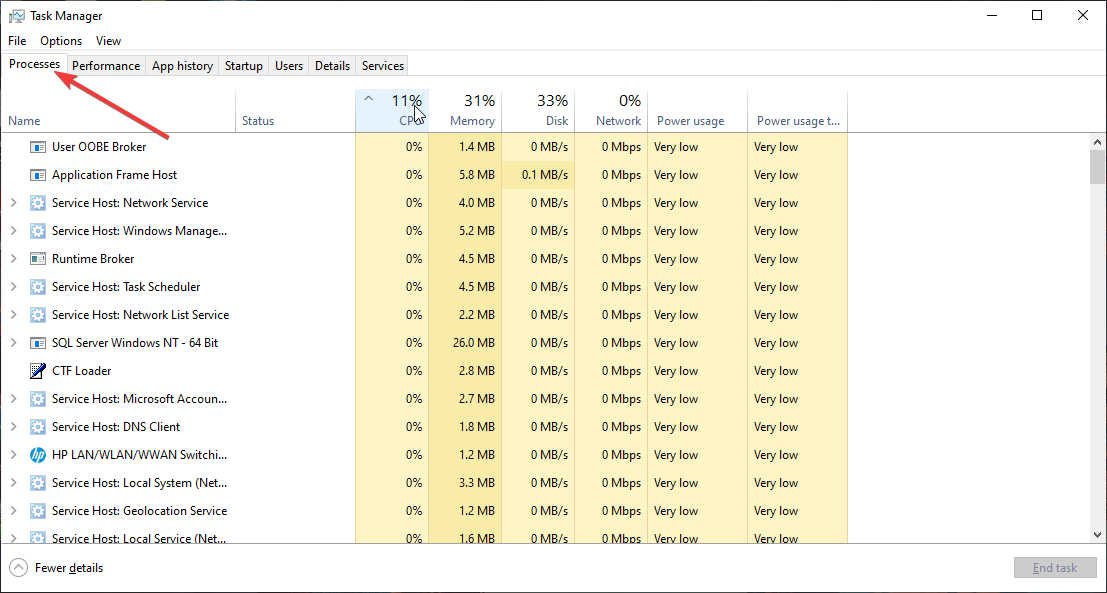The image size is (1107, 593).
Task: Select the Service Host: Network List Service row
Action: (140, 315)
